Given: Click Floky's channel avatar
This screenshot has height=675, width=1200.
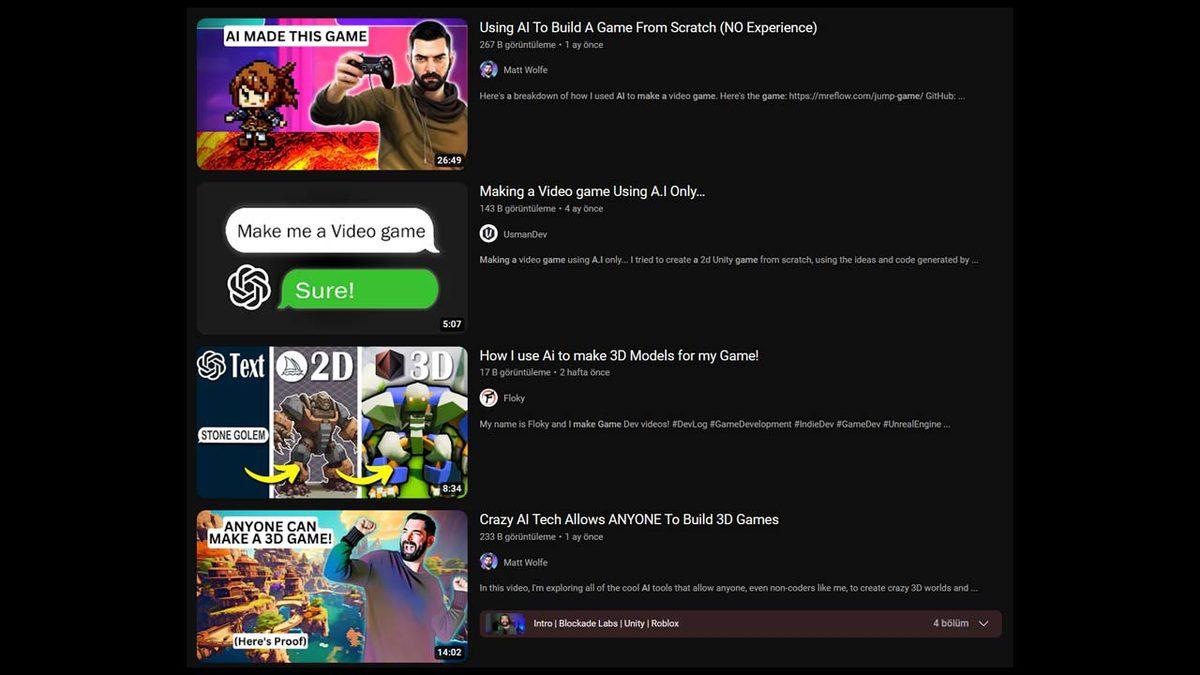Looking at the screenshot, I should click(x=488, y=397).
